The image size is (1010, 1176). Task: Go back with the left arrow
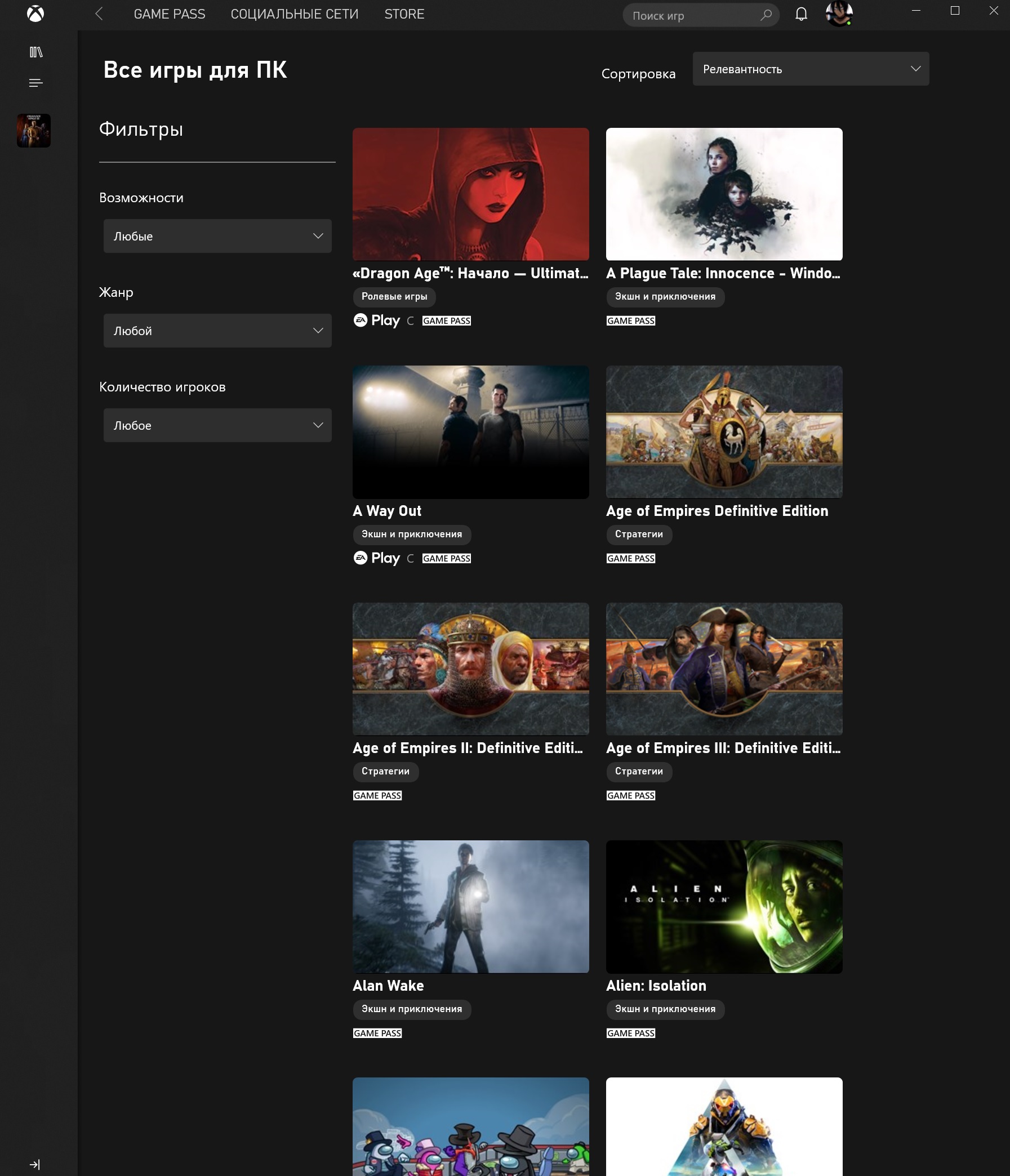[x=99, y=14]
